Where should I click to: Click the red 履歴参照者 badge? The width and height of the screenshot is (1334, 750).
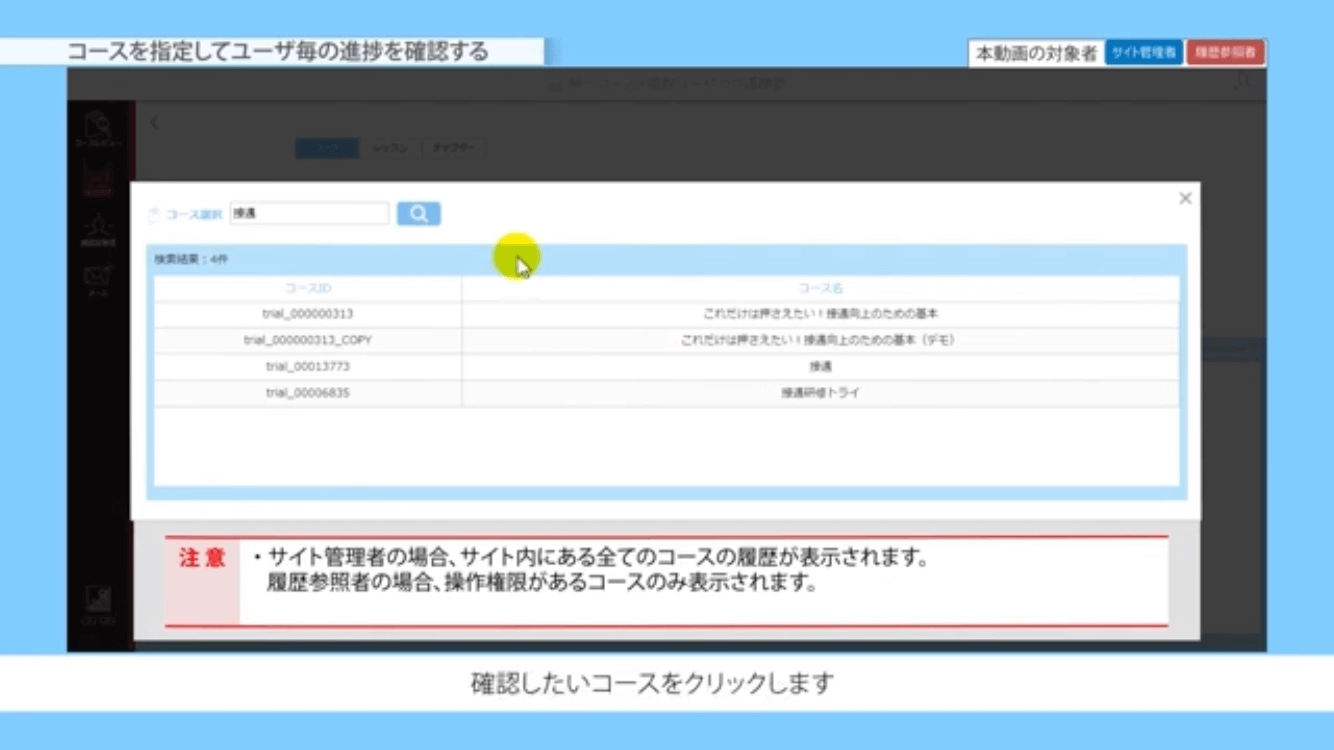pyautogui.click(x=1225, y=54)
